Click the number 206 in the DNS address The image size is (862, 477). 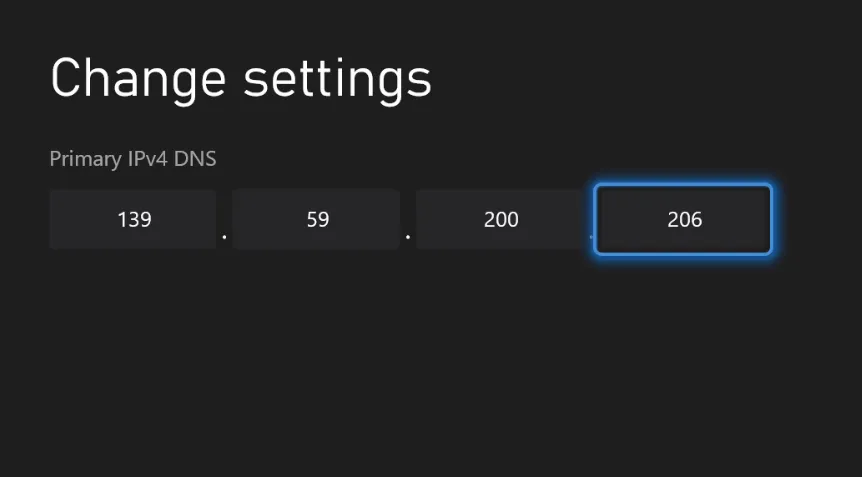pyautogui.click(x=685, y=219)
